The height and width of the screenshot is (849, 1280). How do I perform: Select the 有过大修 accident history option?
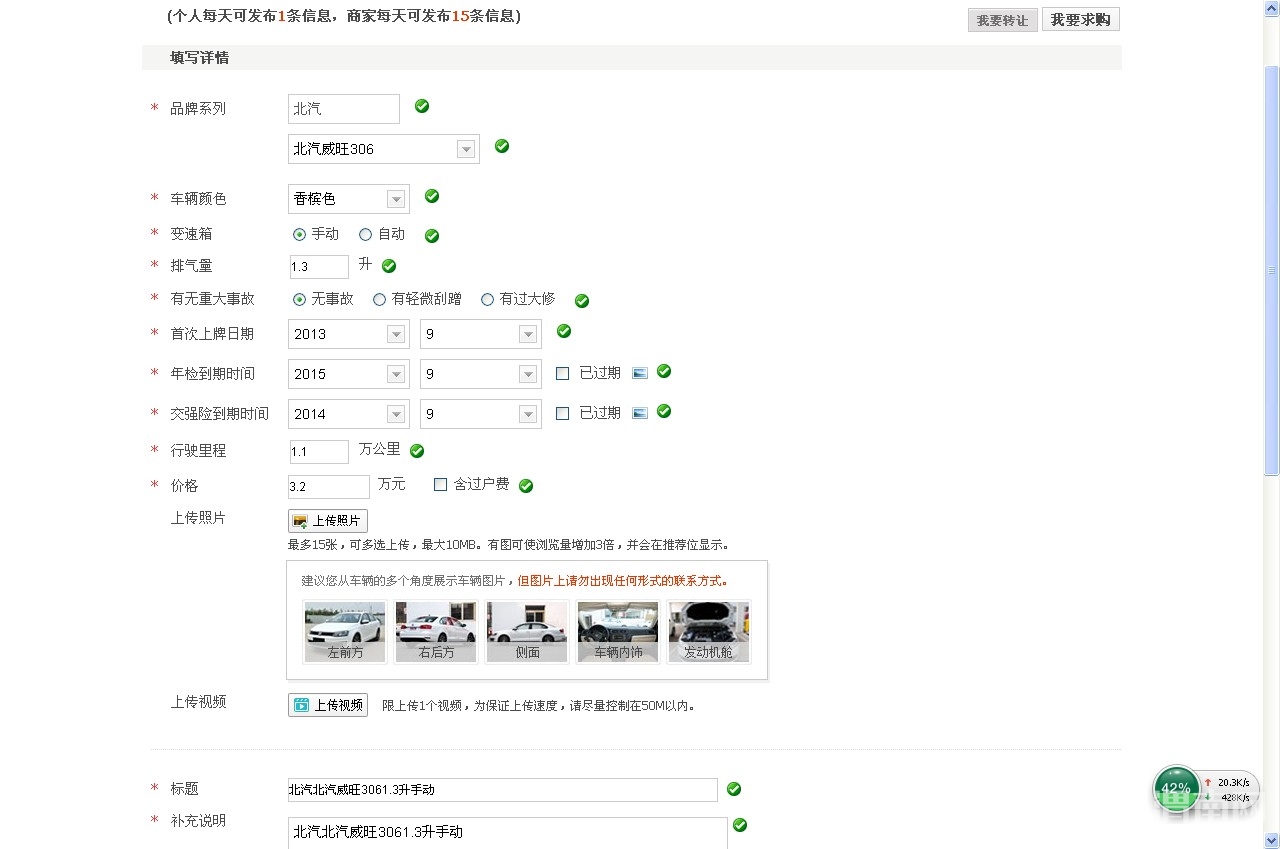click(487, 298)
